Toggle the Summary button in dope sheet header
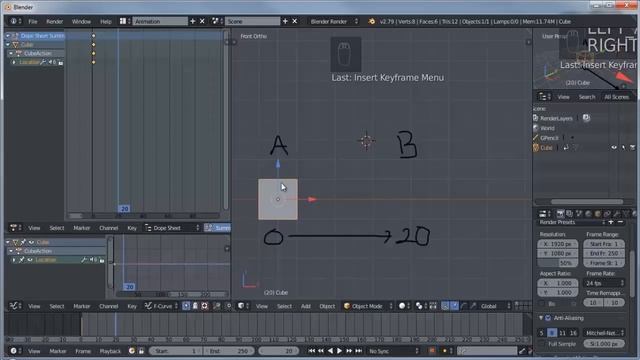Screen dimensions: 640x360 click(218, 228)
